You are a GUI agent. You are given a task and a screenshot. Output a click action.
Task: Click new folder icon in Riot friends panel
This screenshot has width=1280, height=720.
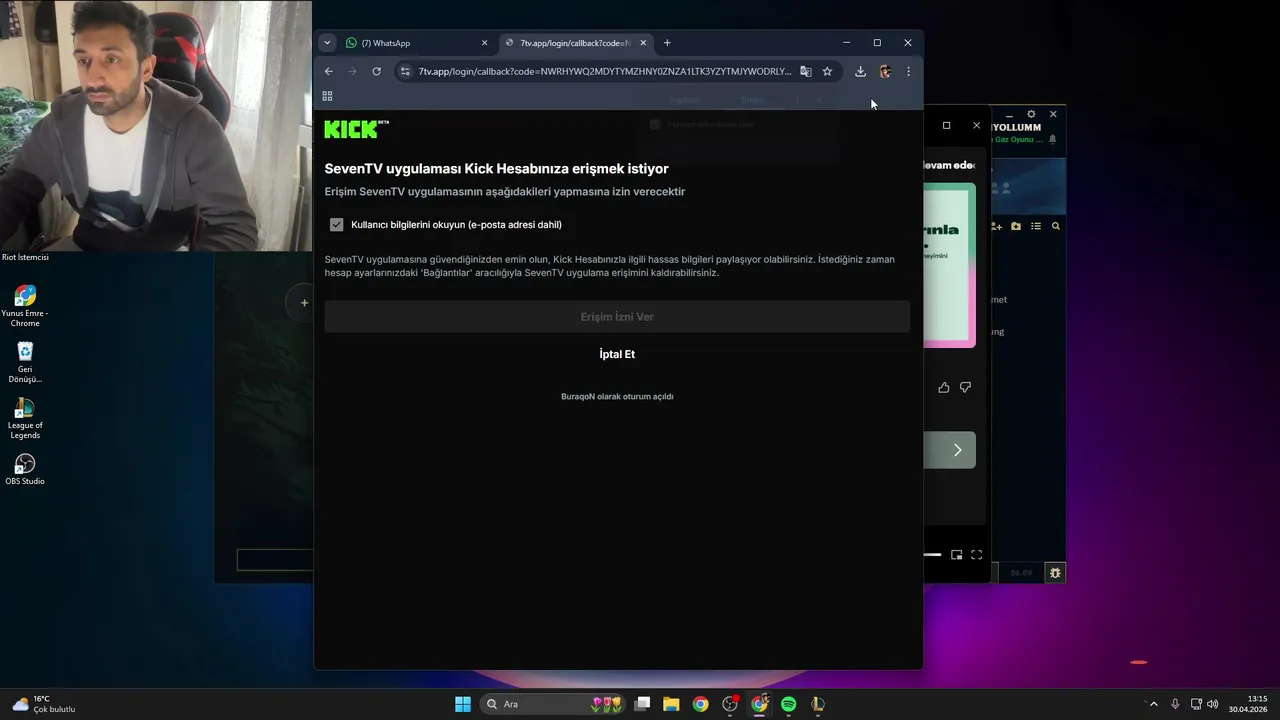[x=1016, y=226]
